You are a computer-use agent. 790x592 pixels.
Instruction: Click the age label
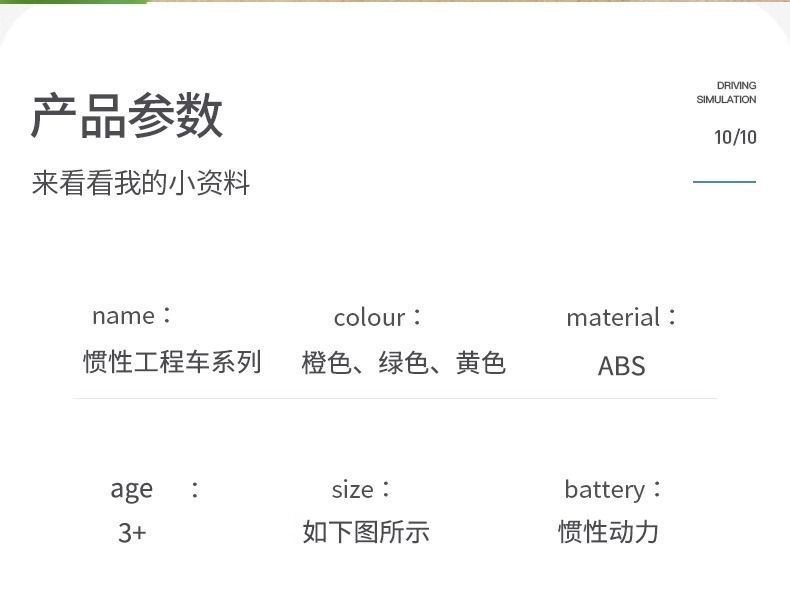[x=132, y=489]
